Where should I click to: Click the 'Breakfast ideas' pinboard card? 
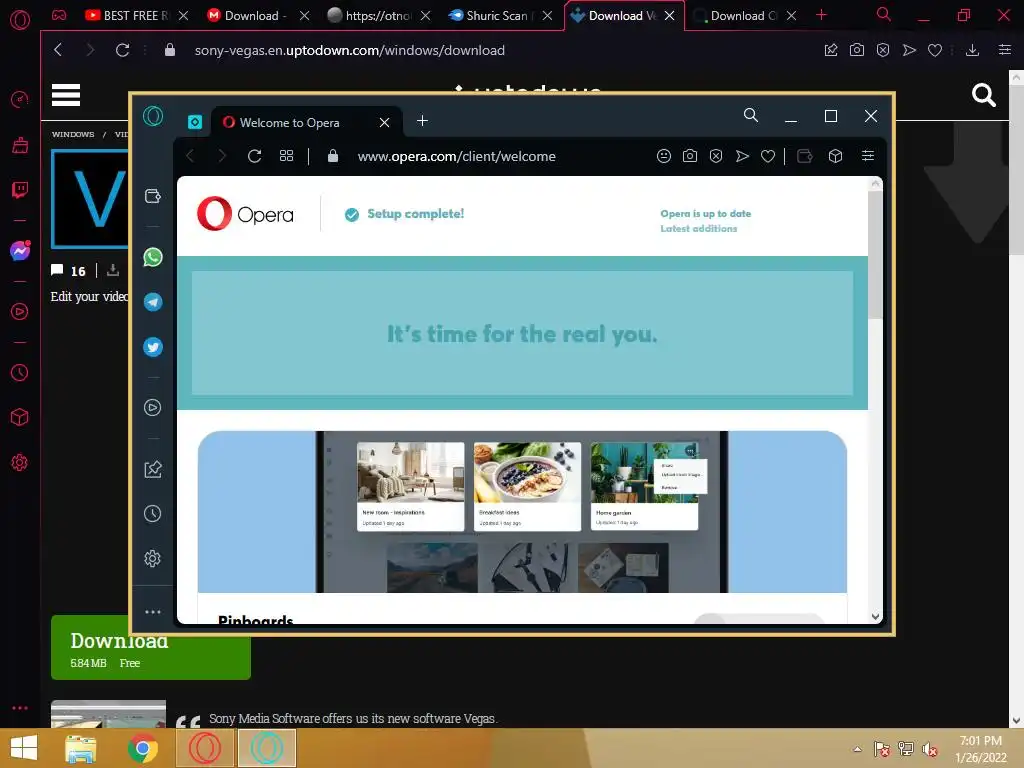pos(527,487)
